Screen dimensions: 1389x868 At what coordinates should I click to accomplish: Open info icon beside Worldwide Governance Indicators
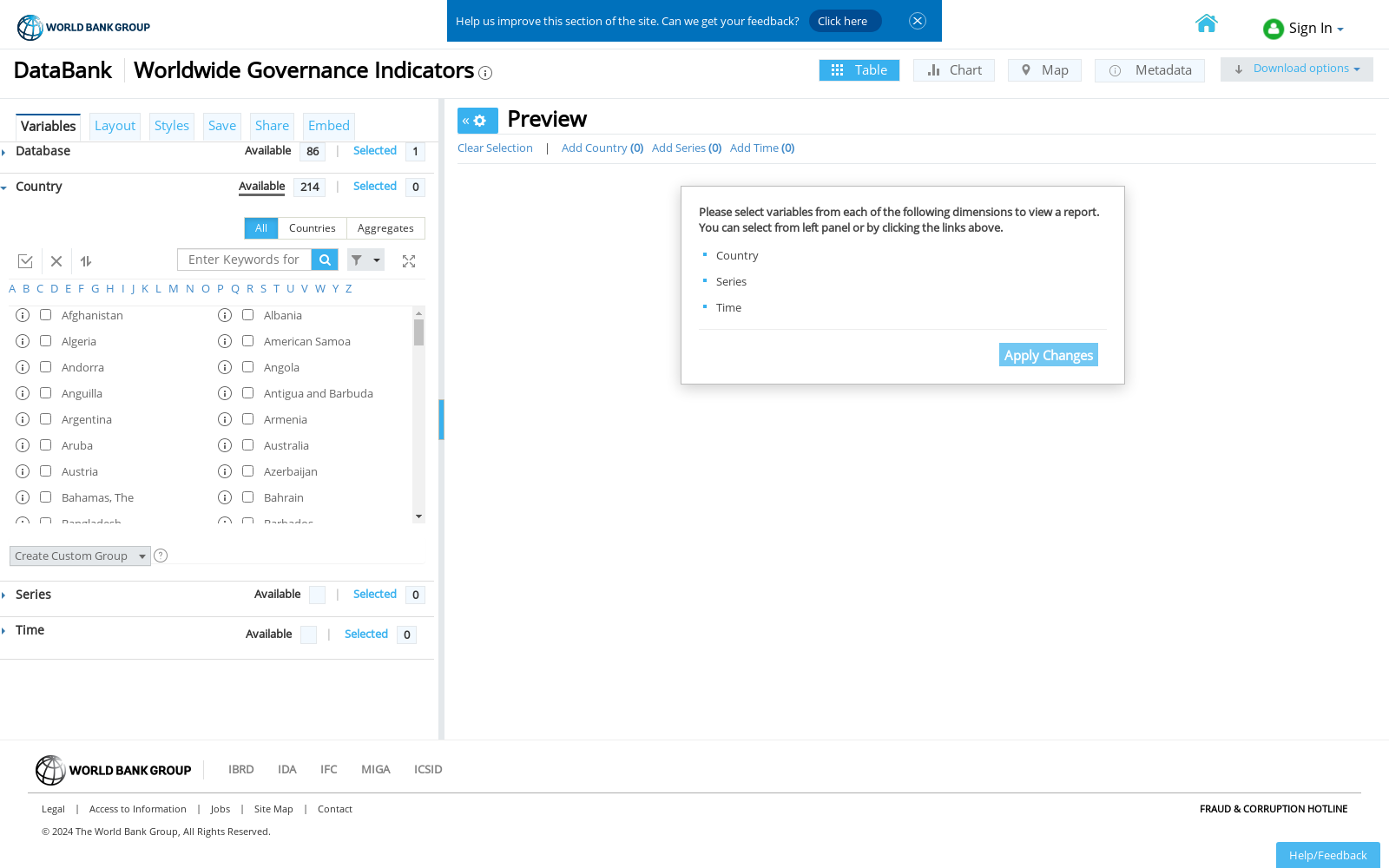(x=485, y=73)
